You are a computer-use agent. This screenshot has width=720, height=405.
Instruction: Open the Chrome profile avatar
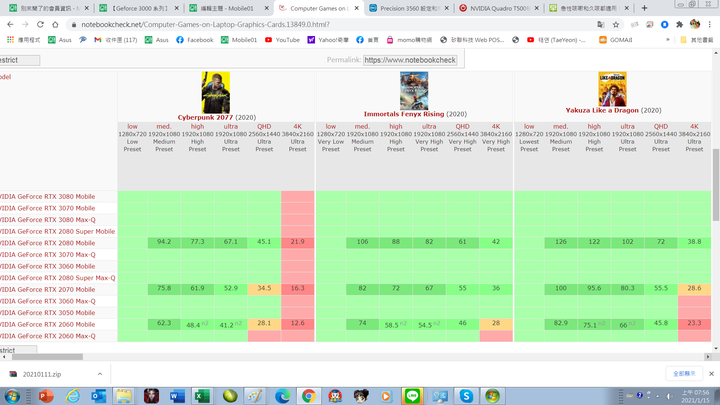[x=695, y=24]
